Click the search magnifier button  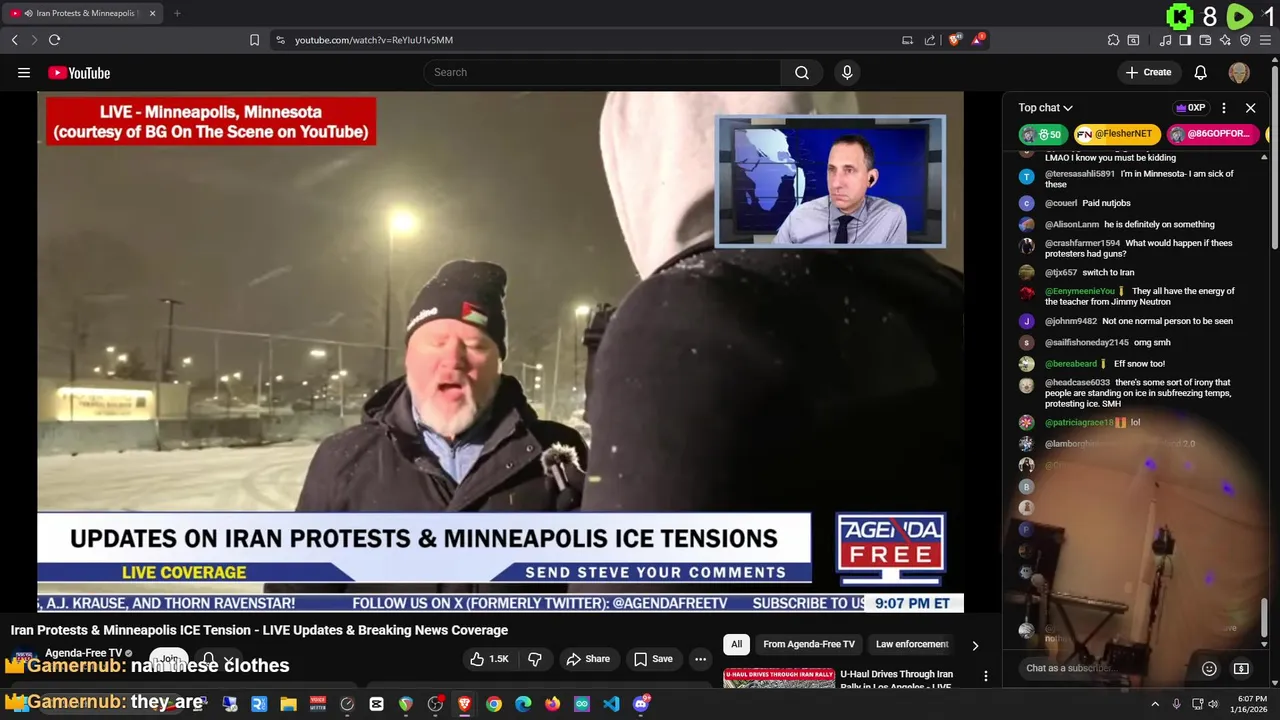point(802,72)
